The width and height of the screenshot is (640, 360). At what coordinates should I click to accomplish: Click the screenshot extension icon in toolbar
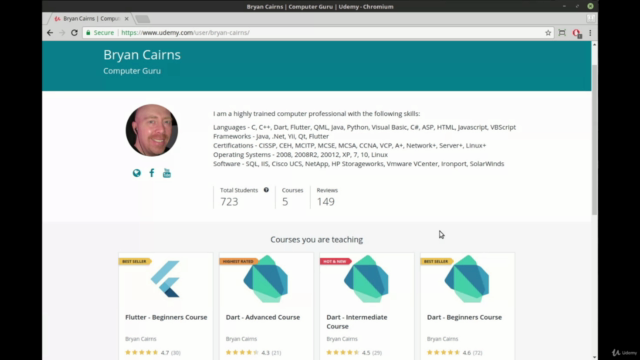pos(562,33)
